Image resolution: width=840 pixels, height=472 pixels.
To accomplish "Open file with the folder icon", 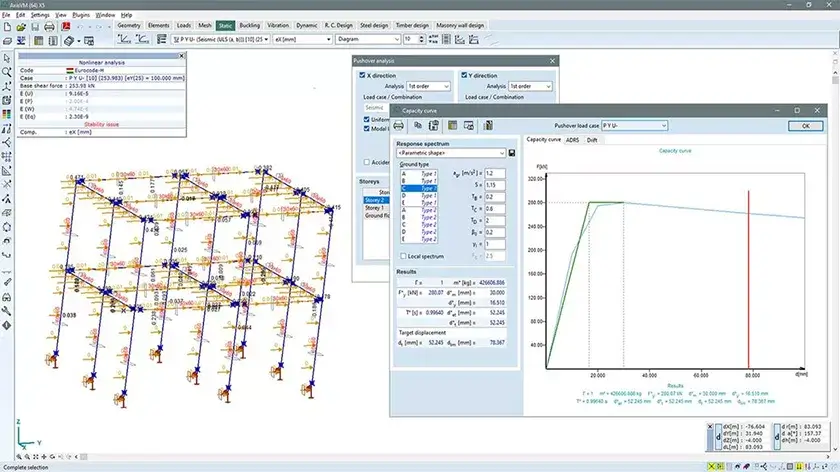I will [21, 26].
